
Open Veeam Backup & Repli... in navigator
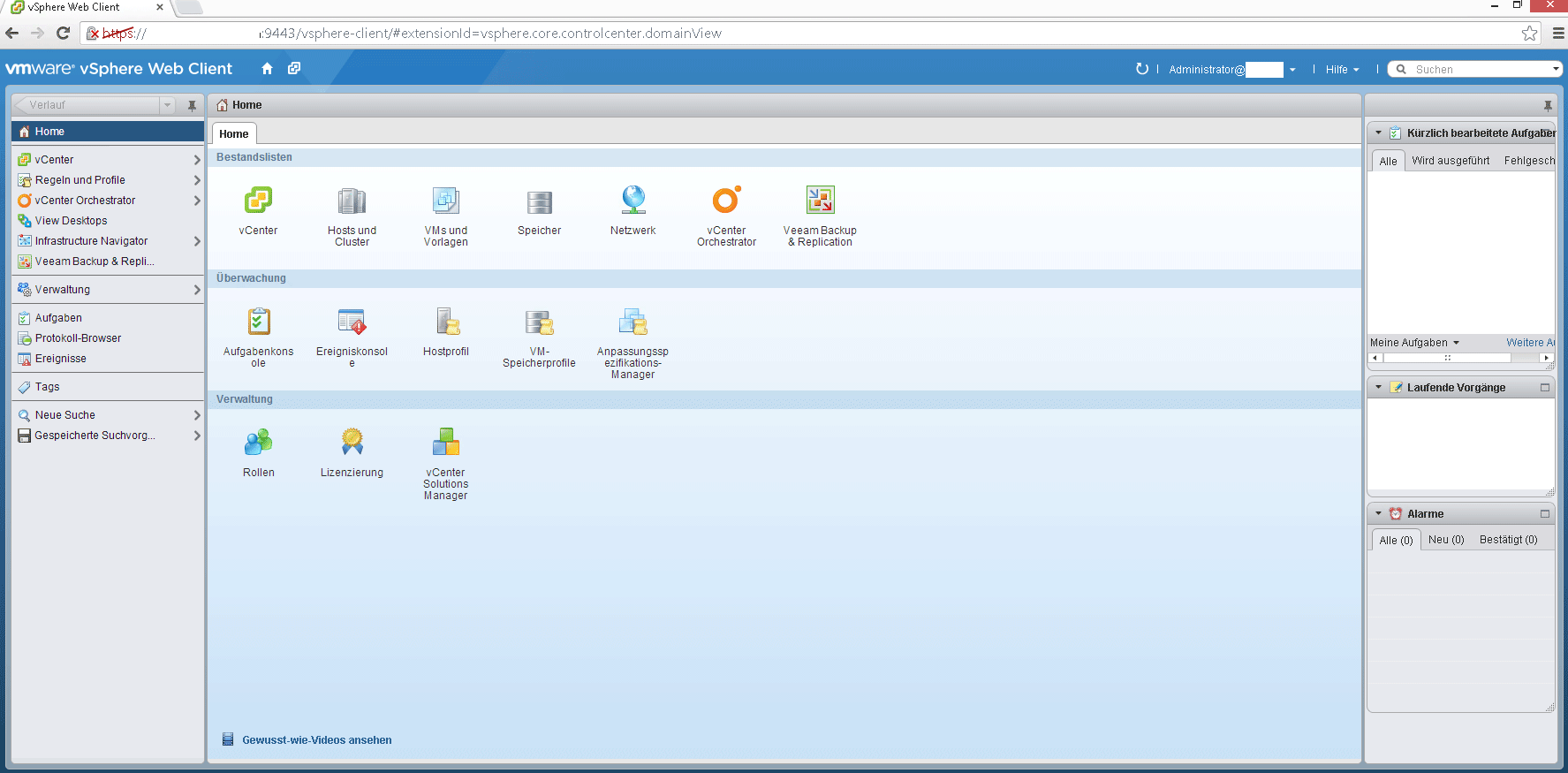click(x=108, y=261)
